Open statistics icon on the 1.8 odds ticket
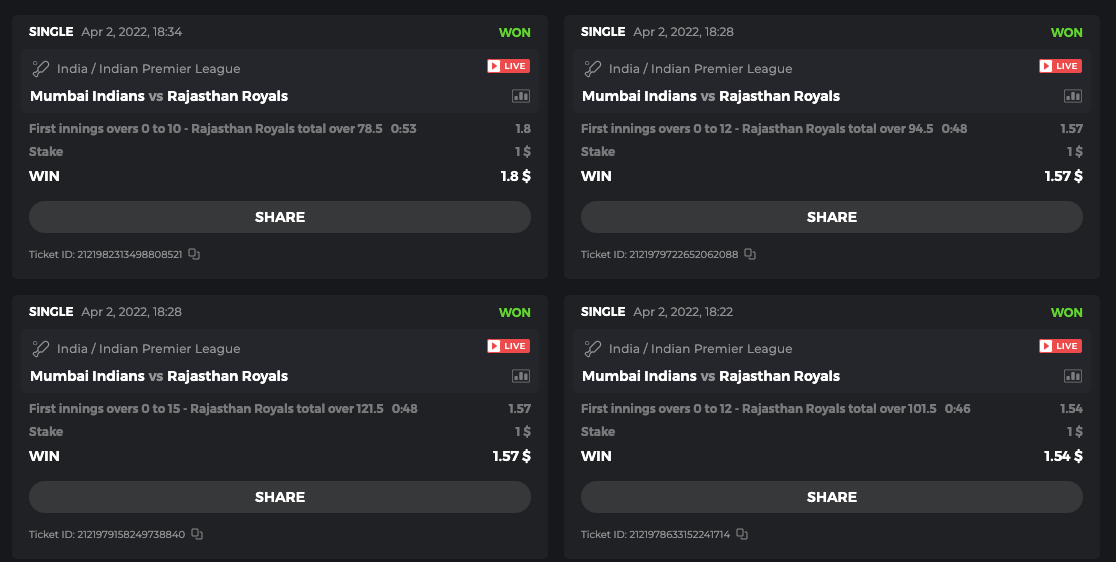The image size is (1116, 562). (521, 96)
